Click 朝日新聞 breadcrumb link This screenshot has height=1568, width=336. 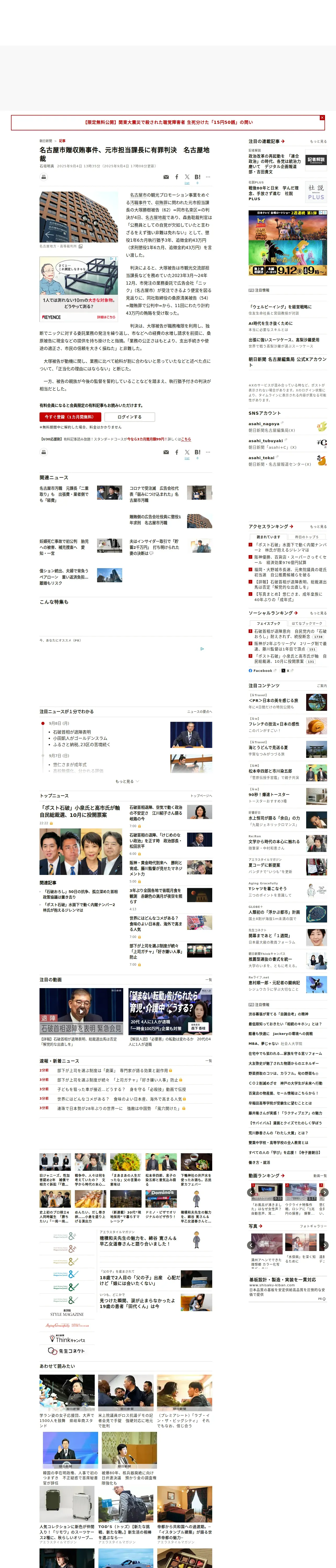46,141
